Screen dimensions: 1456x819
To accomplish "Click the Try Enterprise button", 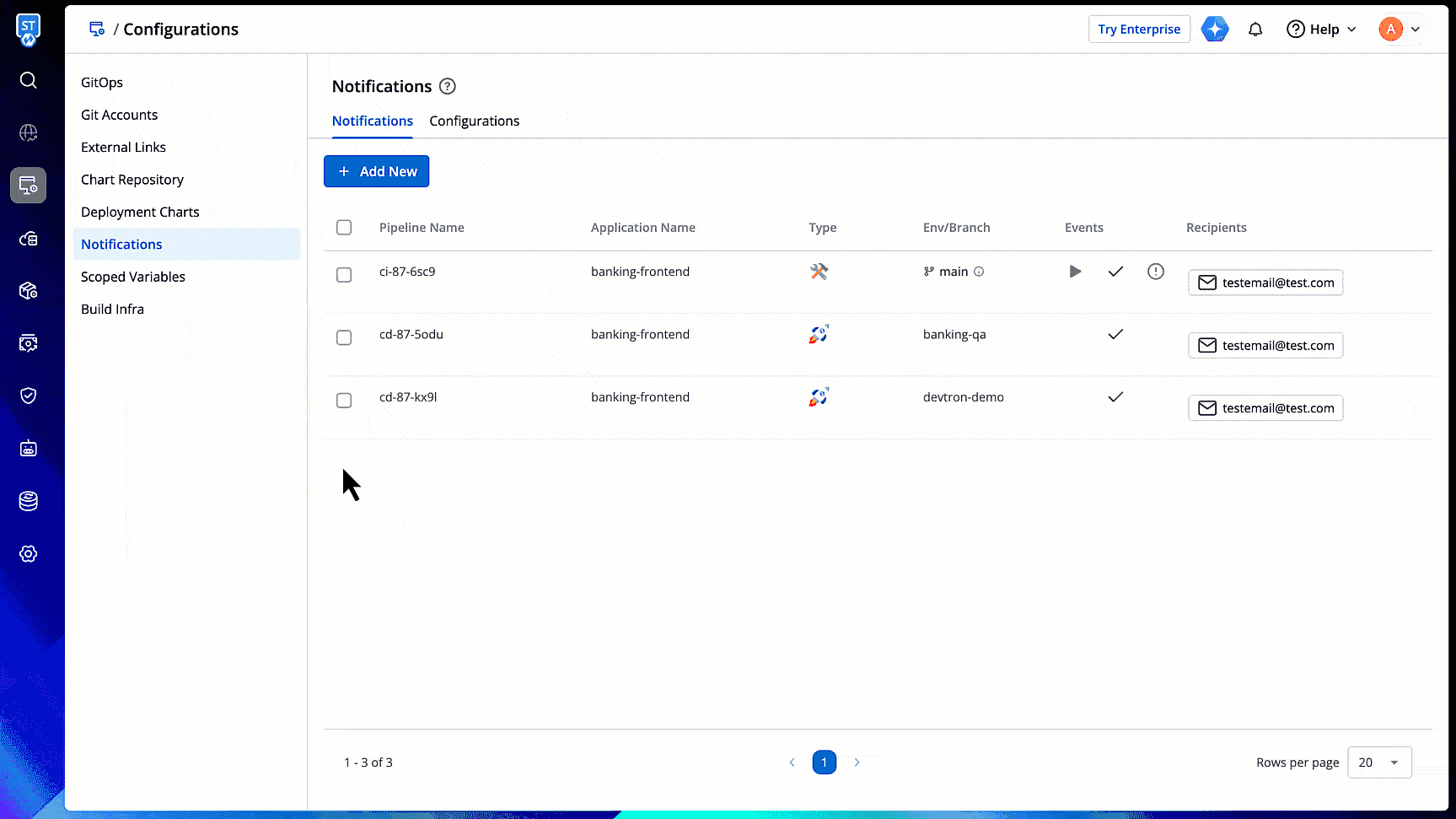I will pyautogui.click(x=1138, y=30).
